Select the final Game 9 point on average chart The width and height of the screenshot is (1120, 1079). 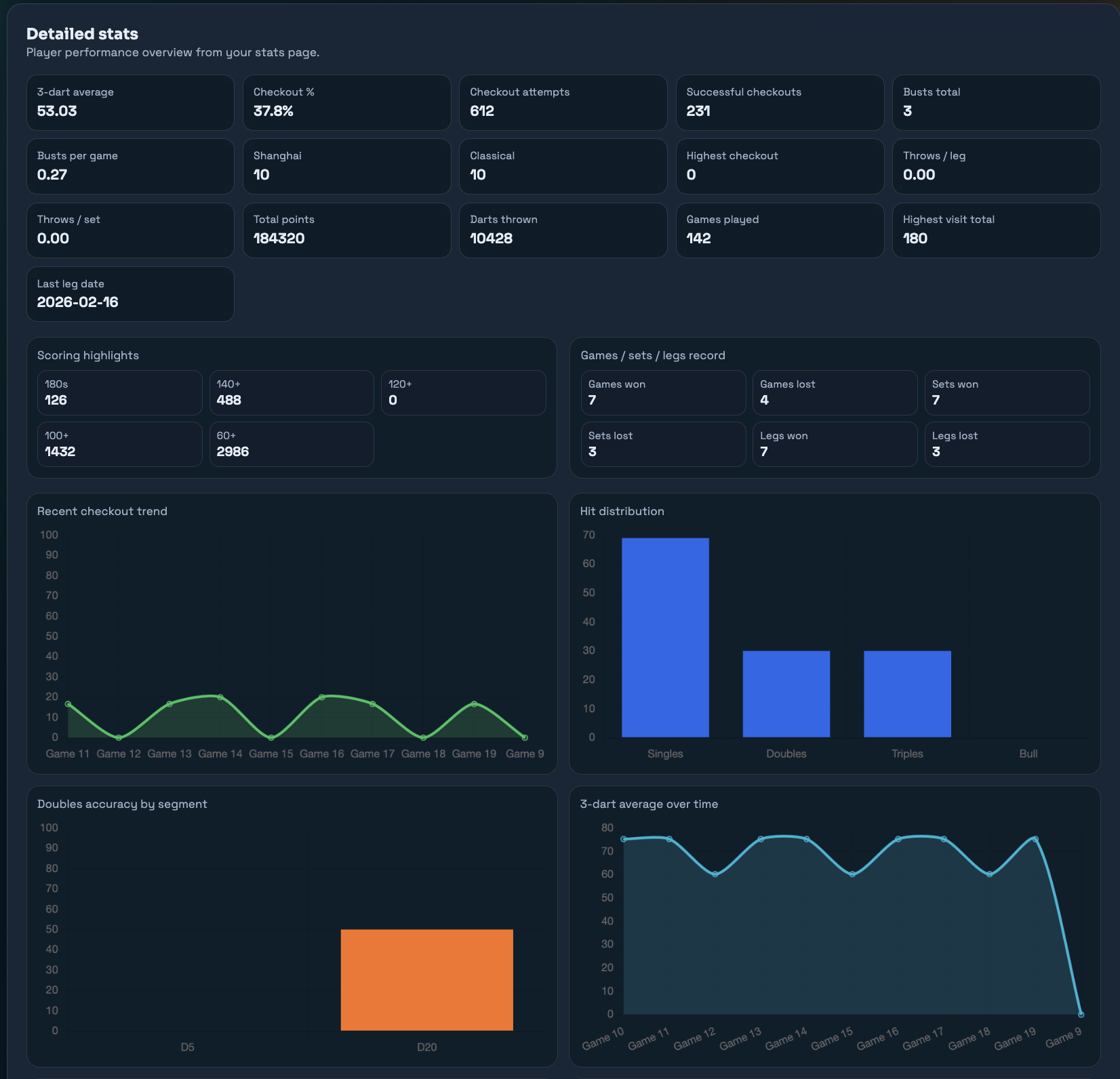coord(1081,1015)
